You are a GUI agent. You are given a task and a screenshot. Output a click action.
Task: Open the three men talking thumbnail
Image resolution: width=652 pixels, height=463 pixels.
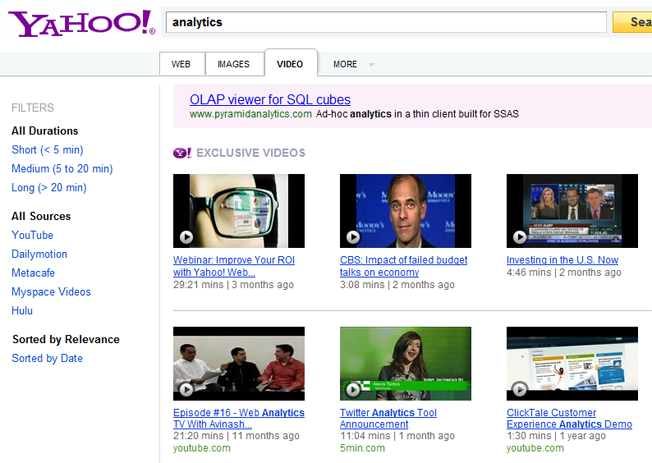(239, 364)
